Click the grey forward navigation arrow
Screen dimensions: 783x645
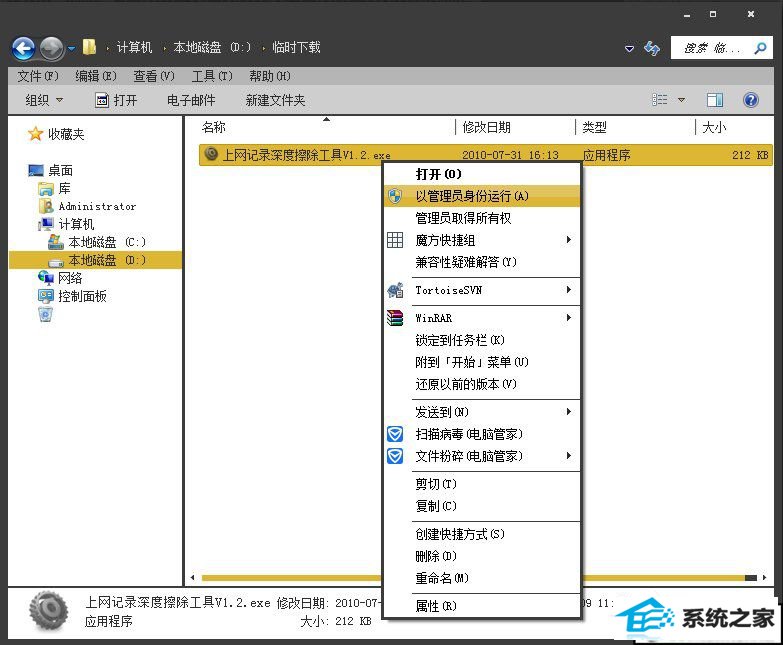click(51, 48)
